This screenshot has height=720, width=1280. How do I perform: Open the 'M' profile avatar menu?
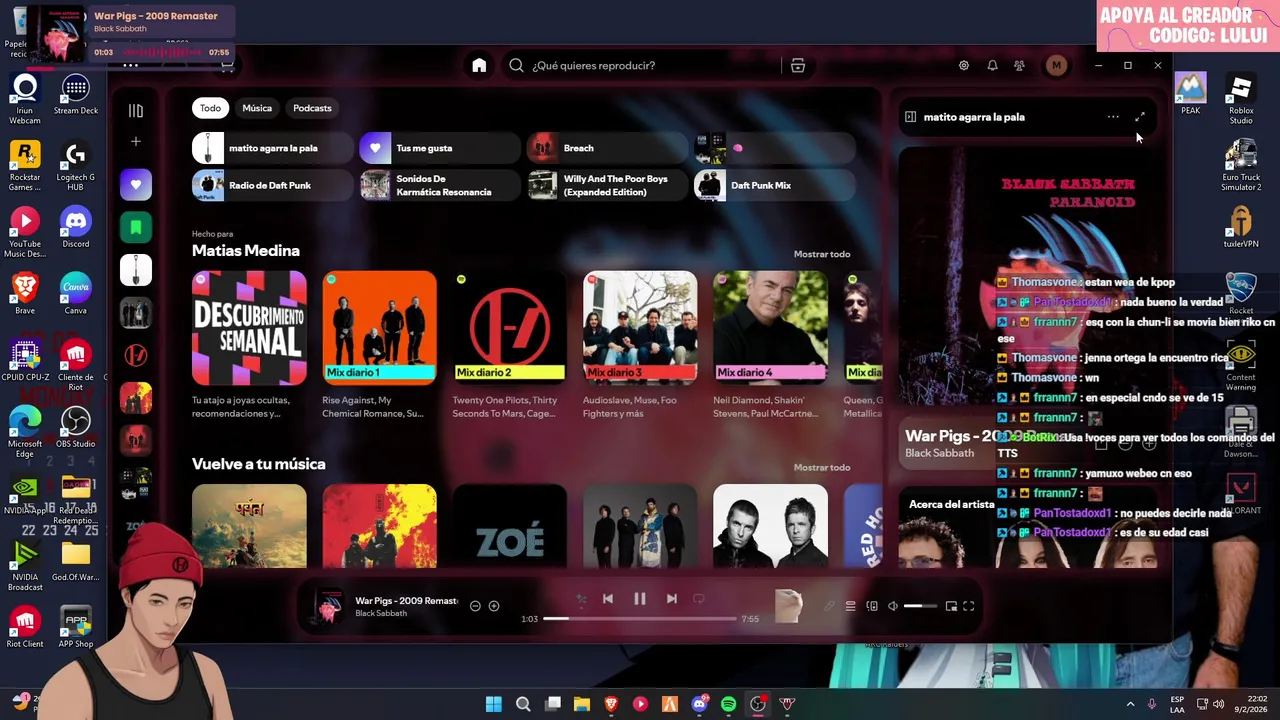click(1056, 65)
